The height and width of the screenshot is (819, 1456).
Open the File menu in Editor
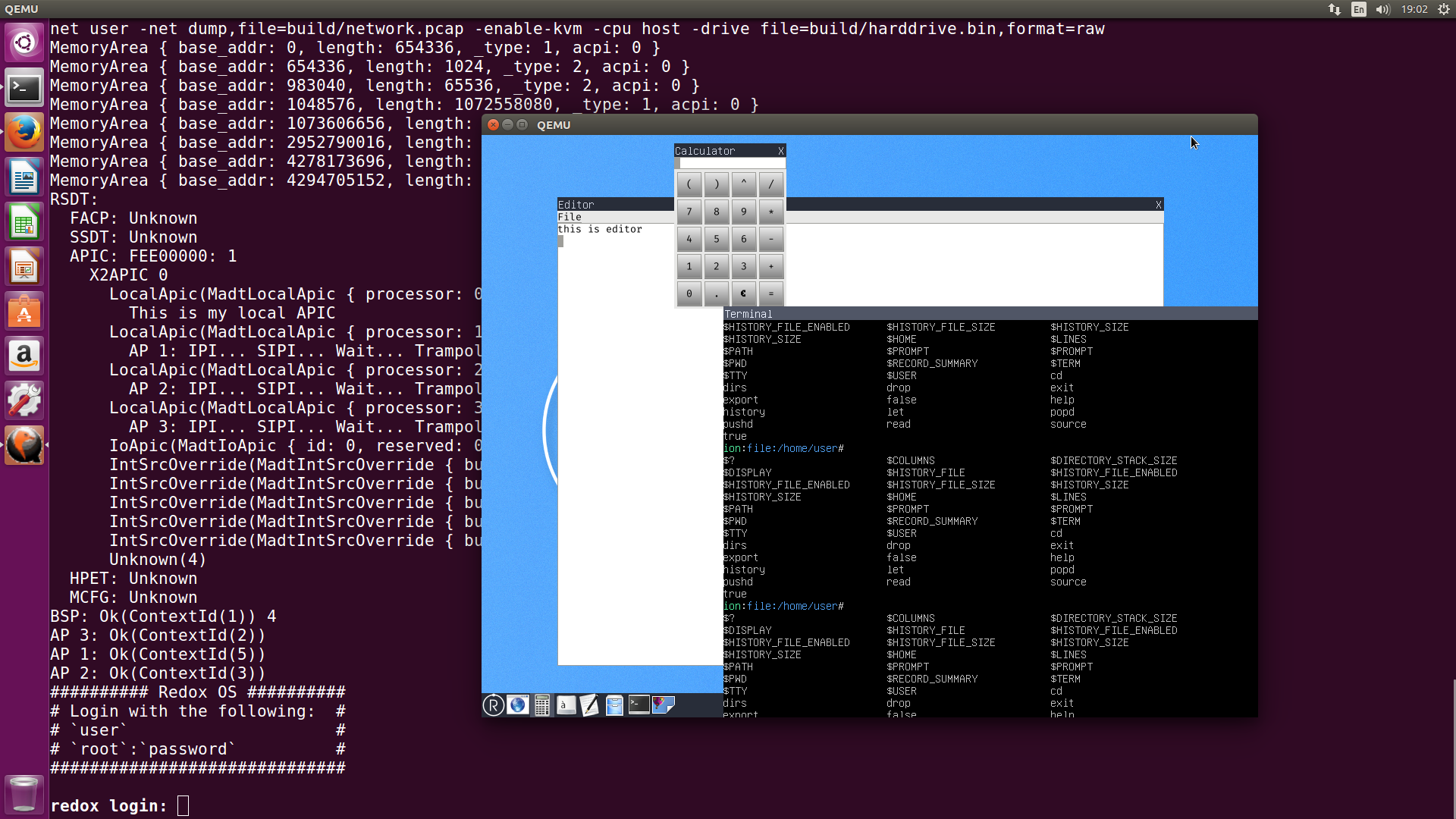click(x=570, y=217)
